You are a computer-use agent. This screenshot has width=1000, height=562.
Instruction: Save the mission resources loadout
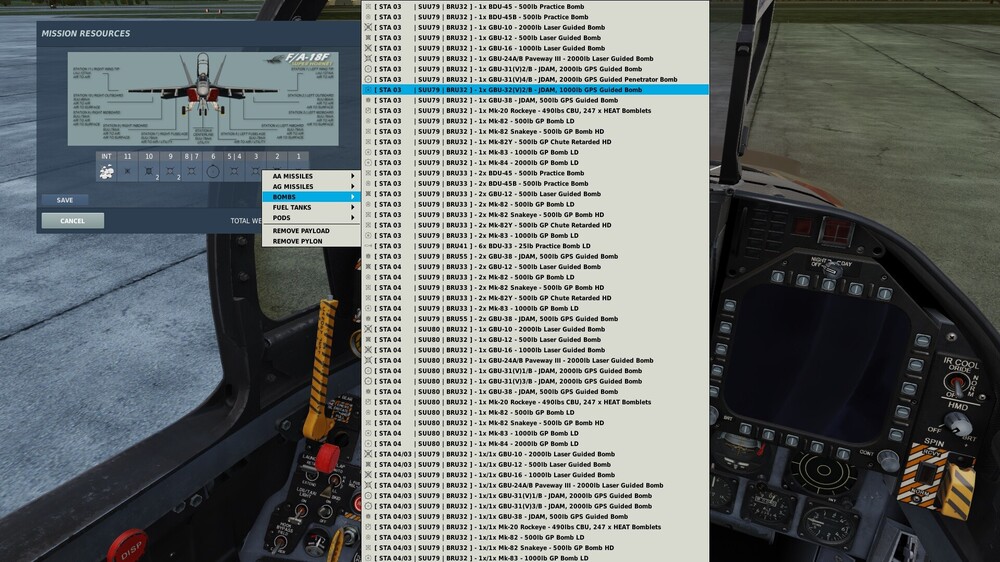coord(64,200)
